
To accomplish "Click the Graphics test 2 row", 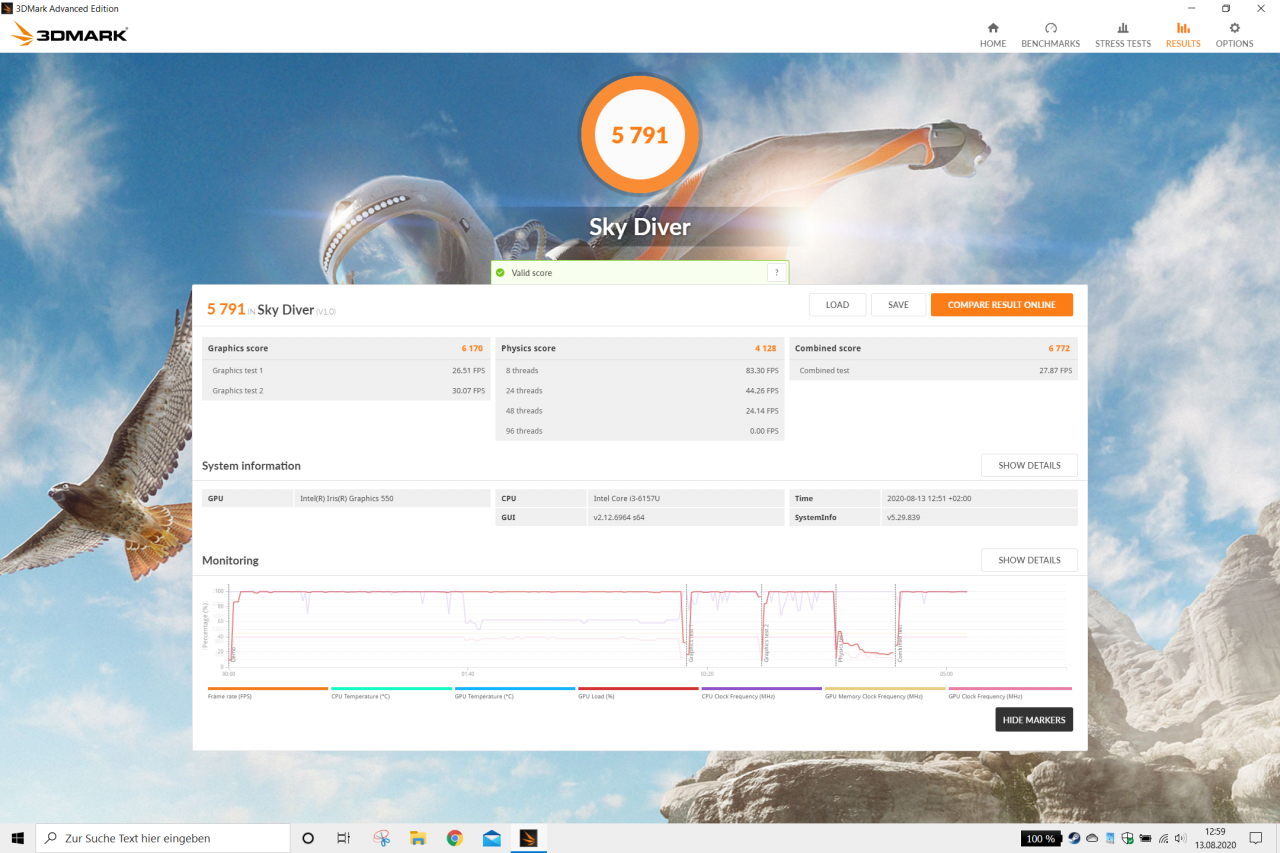I will (346, 391).
